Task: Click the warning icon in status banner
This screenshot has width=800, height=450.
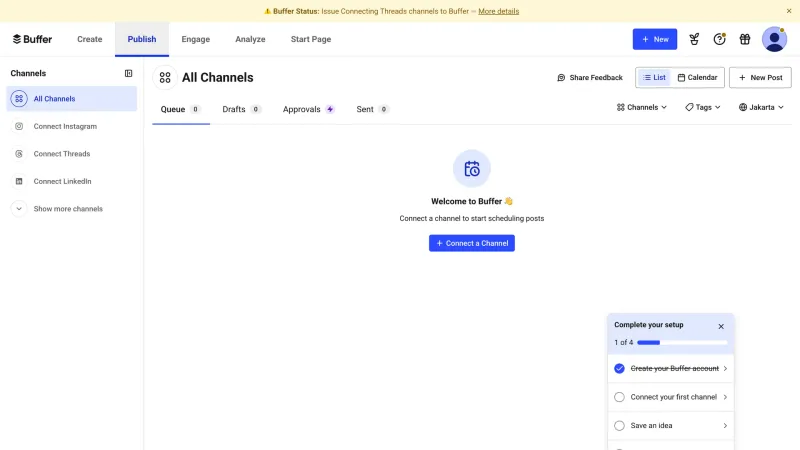Action: 267,11
